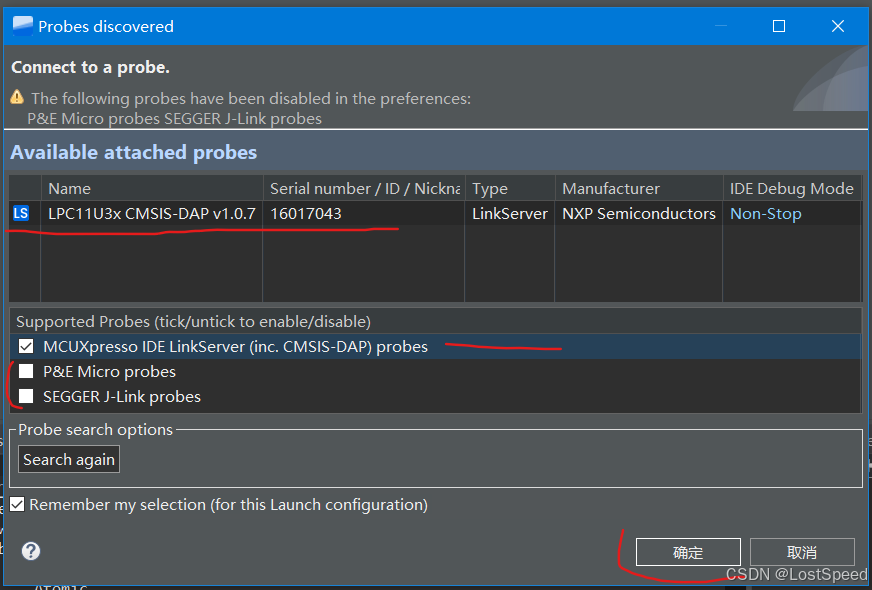
Task: Click the LS LinkServer probe icon
Action: coord(21,213)
